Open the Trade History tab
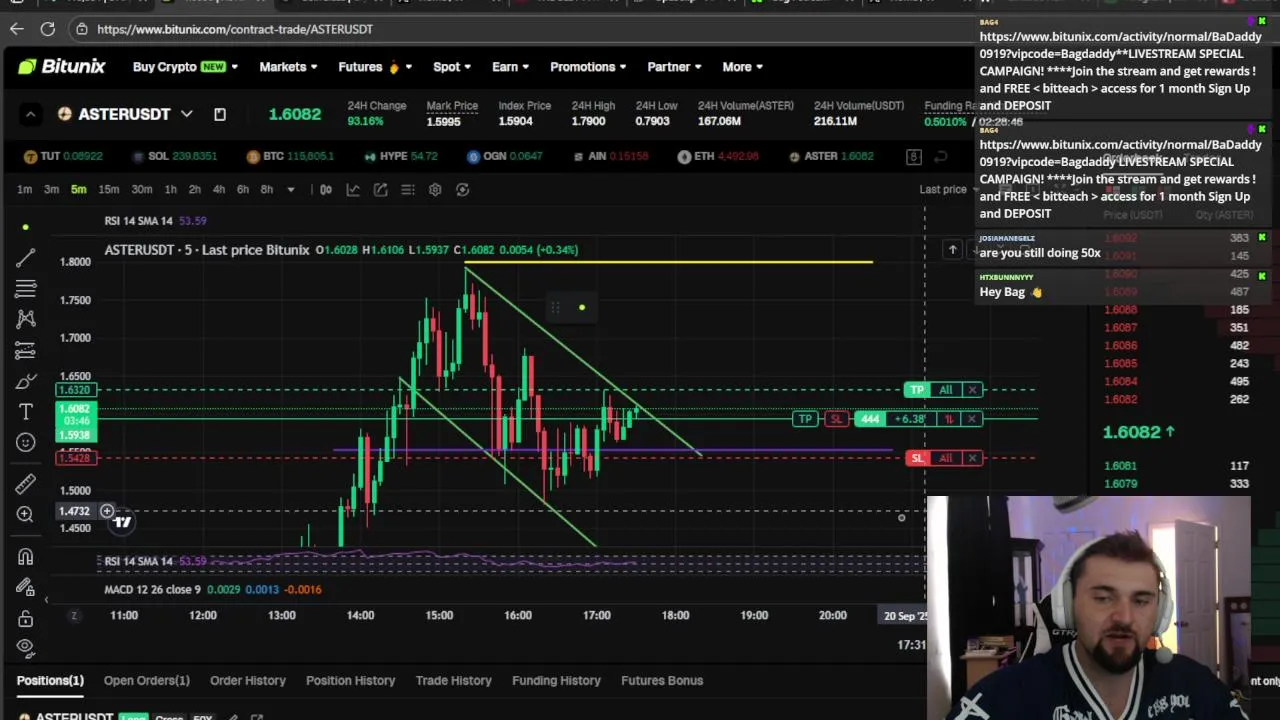The image size is (1280, 720). click(454, 680)
